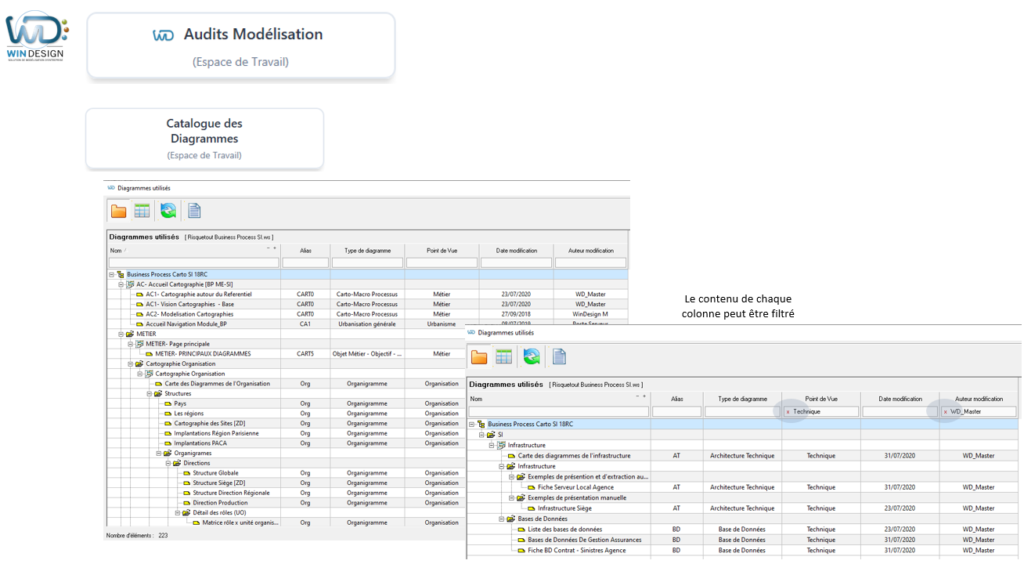Collapse the SI folder in the front window
This screenshot has height=564, width=1024.
point(481,435)
